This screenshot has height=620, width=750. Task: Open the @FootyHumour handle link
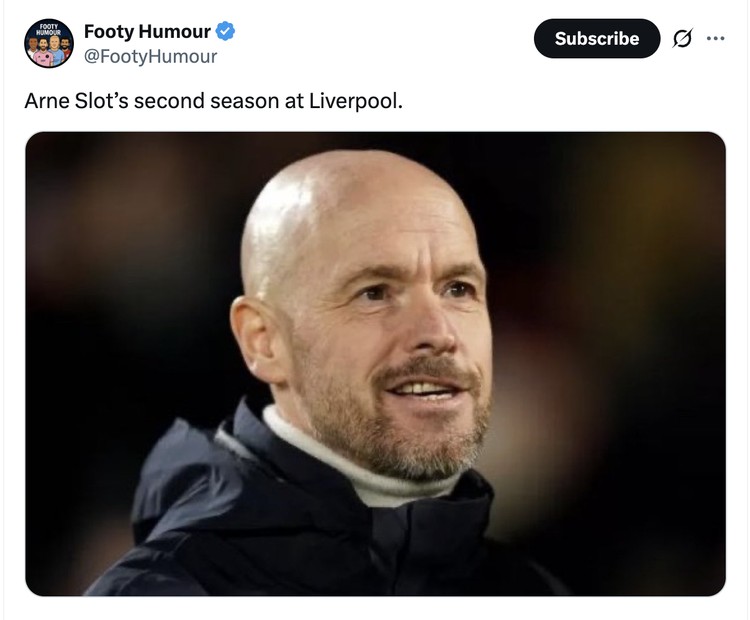(150, 56)
